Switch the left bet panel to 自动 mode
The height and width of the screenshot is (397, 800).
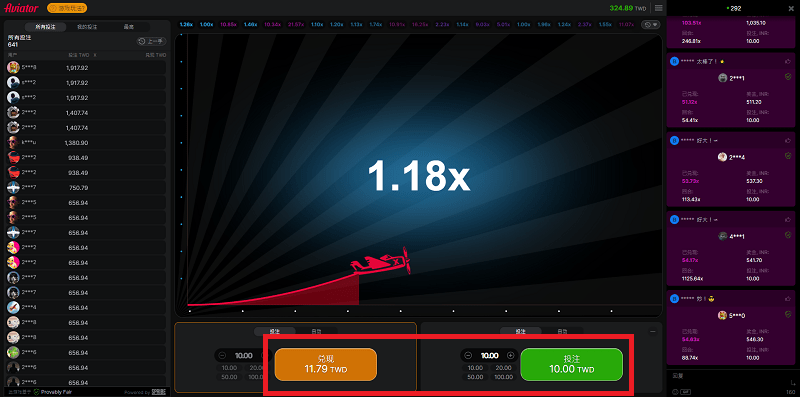click(x=316, y=332)
